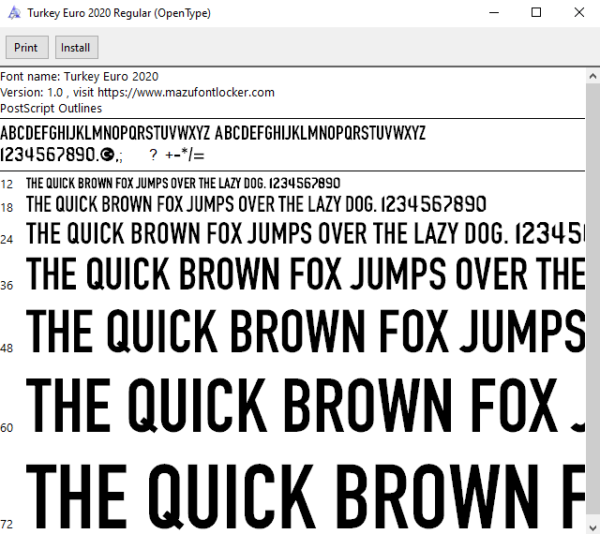
Task: Click the 60-point quick brown fox sample
Action: click(x=305, y=405)
